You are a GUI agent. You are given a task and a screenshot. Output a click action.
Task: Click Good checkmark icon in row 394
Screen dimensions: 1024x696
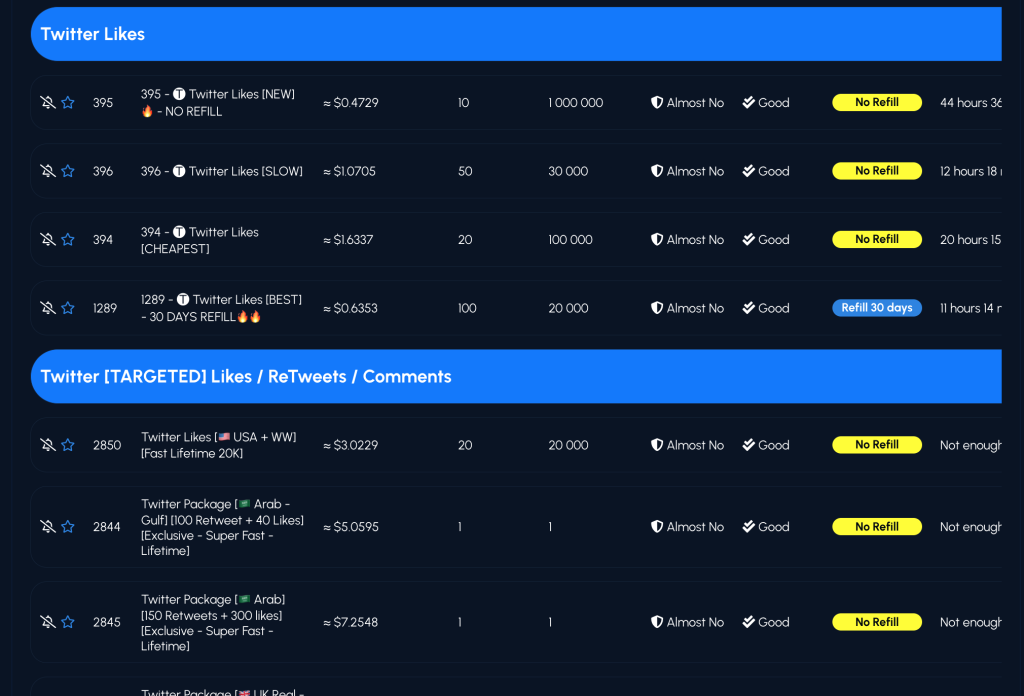pyautogui.click(x=748, y=240)
